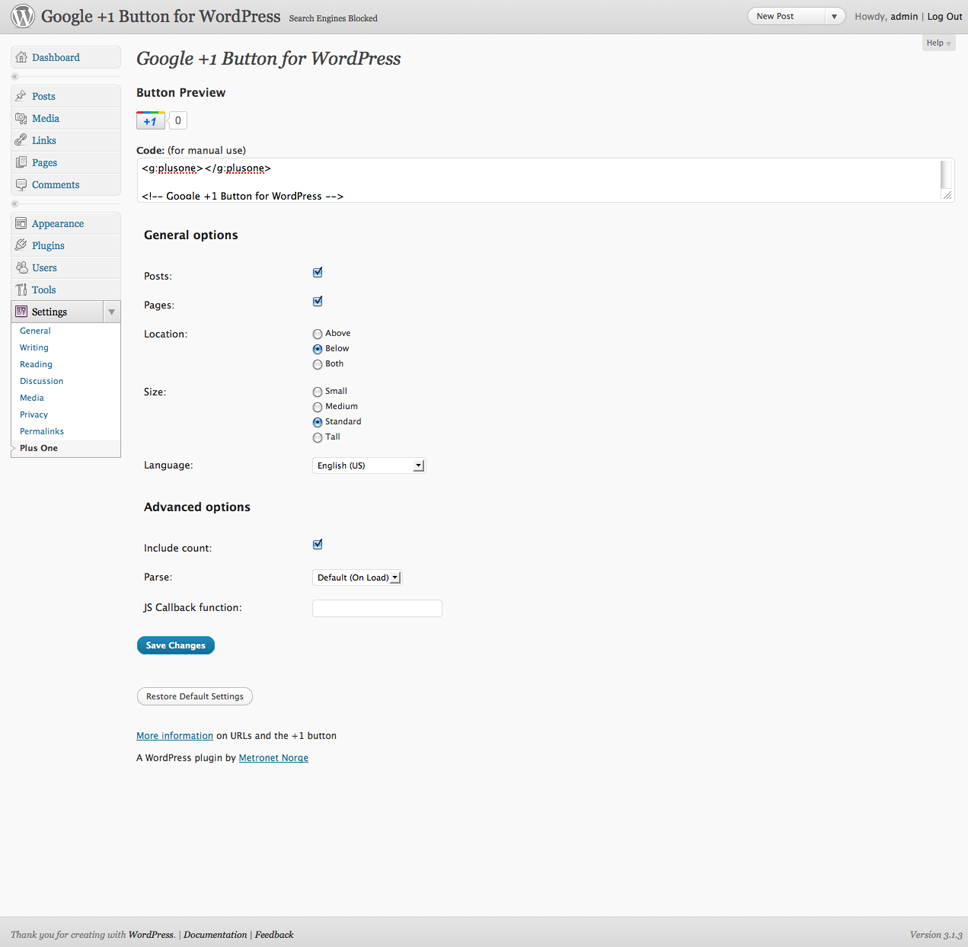The width and height of the screenshot is (968, 947).
Task: Select the Medium size radio button
Action: pos(317,407)
